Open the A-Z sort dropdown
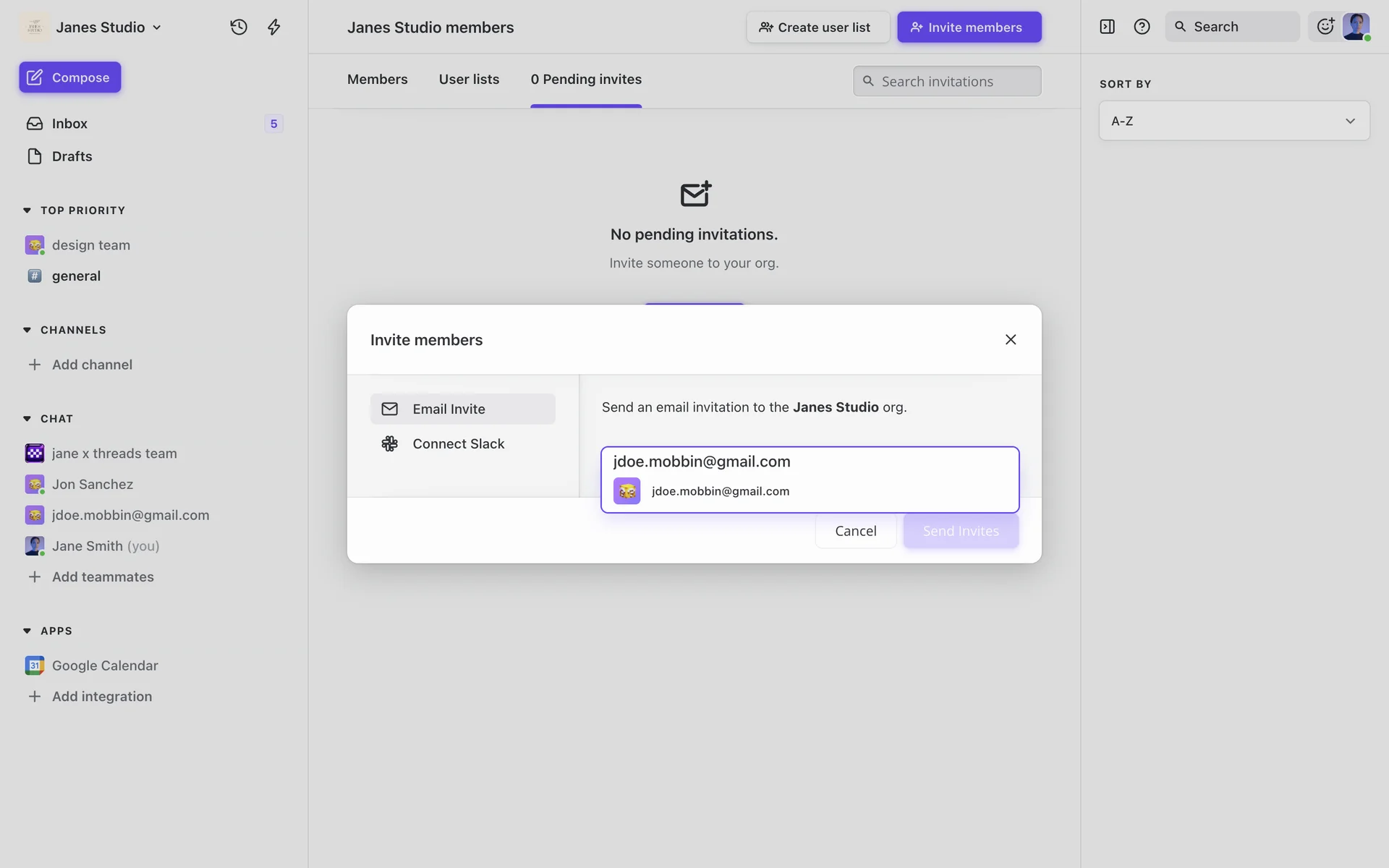This screenshot has height=868, width=1389. point(1233,121)
